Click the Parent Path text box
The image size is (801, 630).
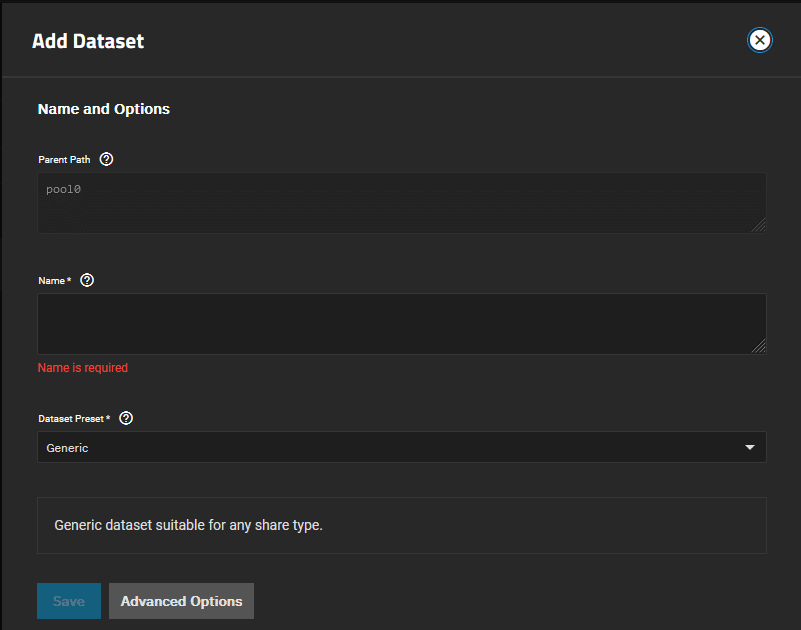coord(401,203)
